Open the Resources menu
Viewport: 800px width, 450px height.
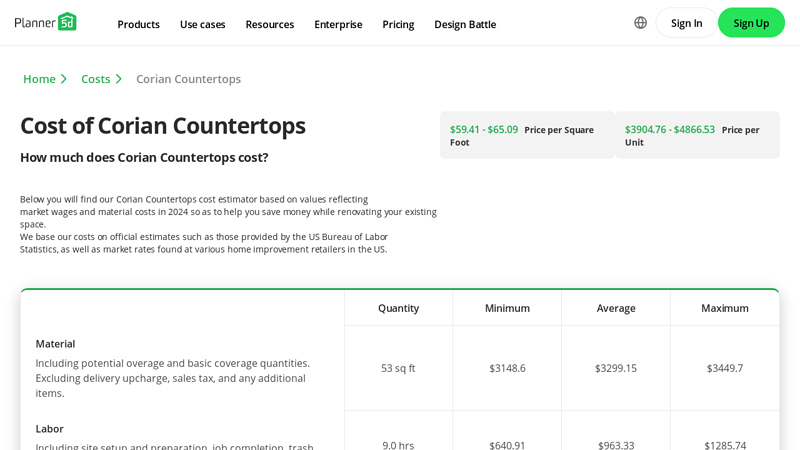(269, 24)
